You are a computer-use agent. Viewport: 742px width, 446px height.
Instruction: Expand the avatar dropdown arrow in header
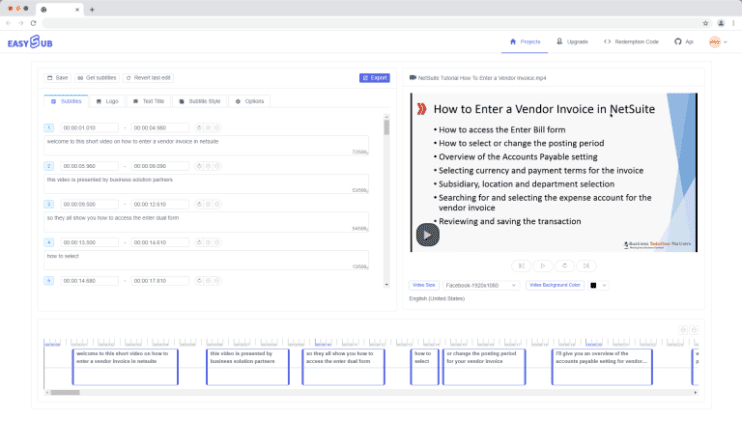724,42
